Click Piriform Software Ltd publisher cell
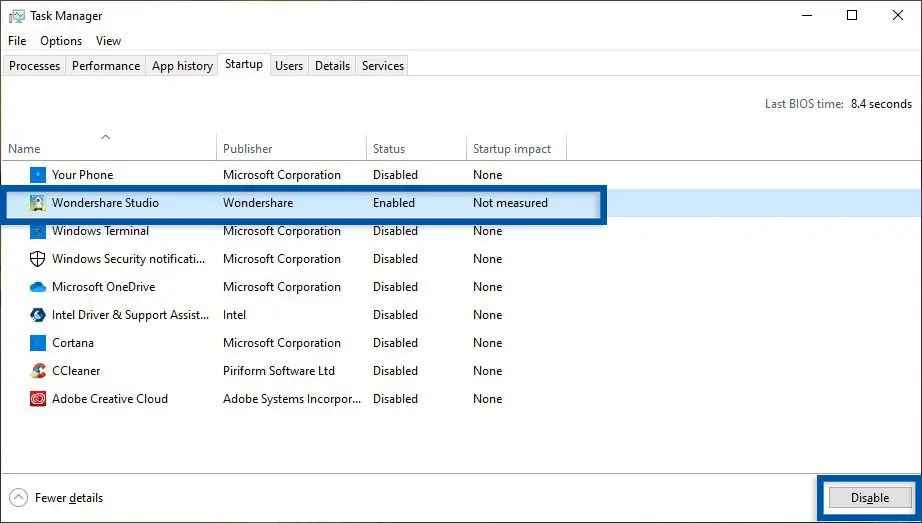Image resolution: width=922 pixels, height=523 pixels. click(279, 371)
